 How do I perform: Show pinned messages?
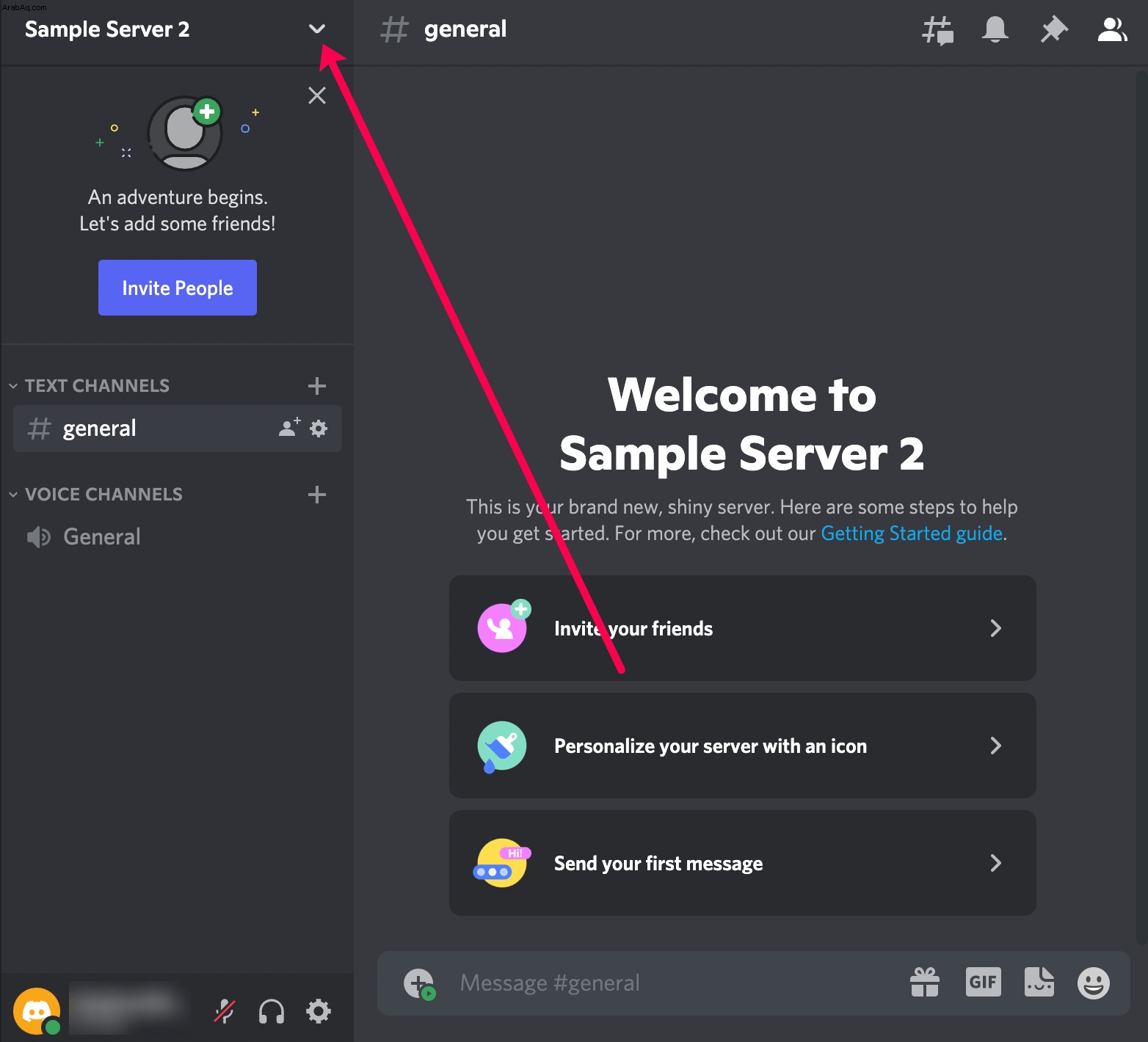point(1053,29)
